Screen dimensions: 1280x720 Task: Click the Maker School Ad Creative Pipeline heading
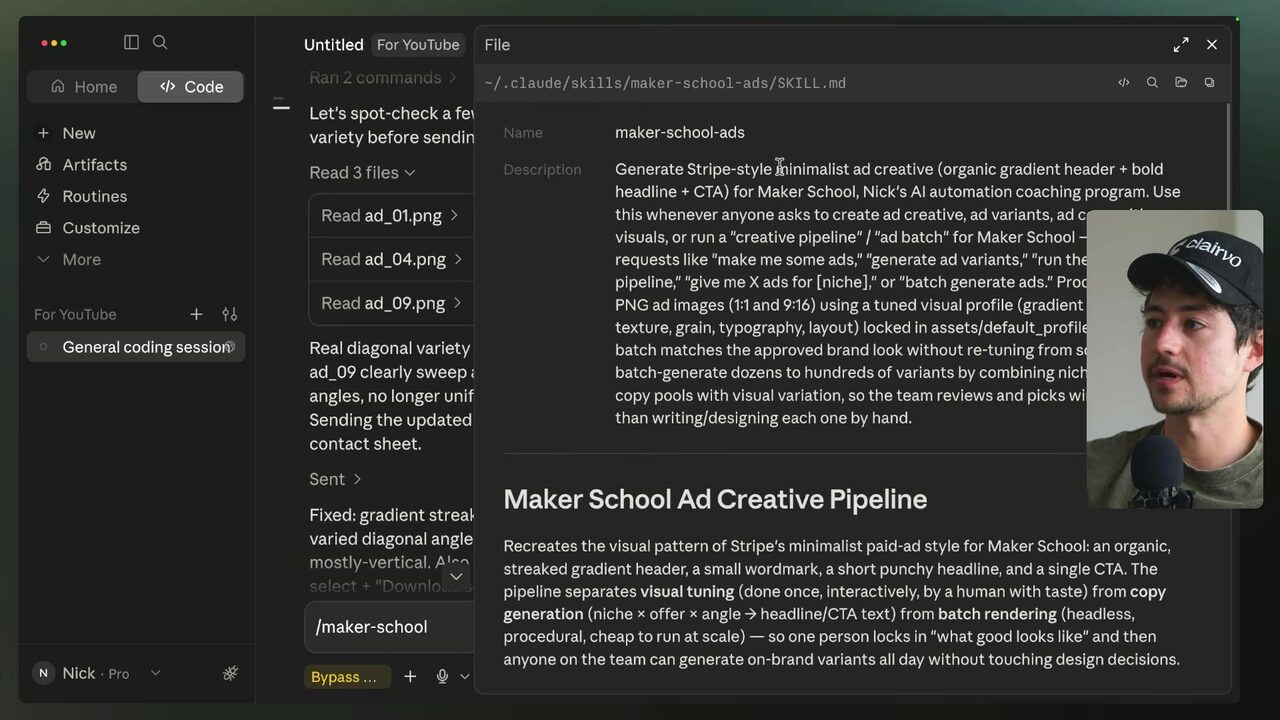click(x=715, y=499)
